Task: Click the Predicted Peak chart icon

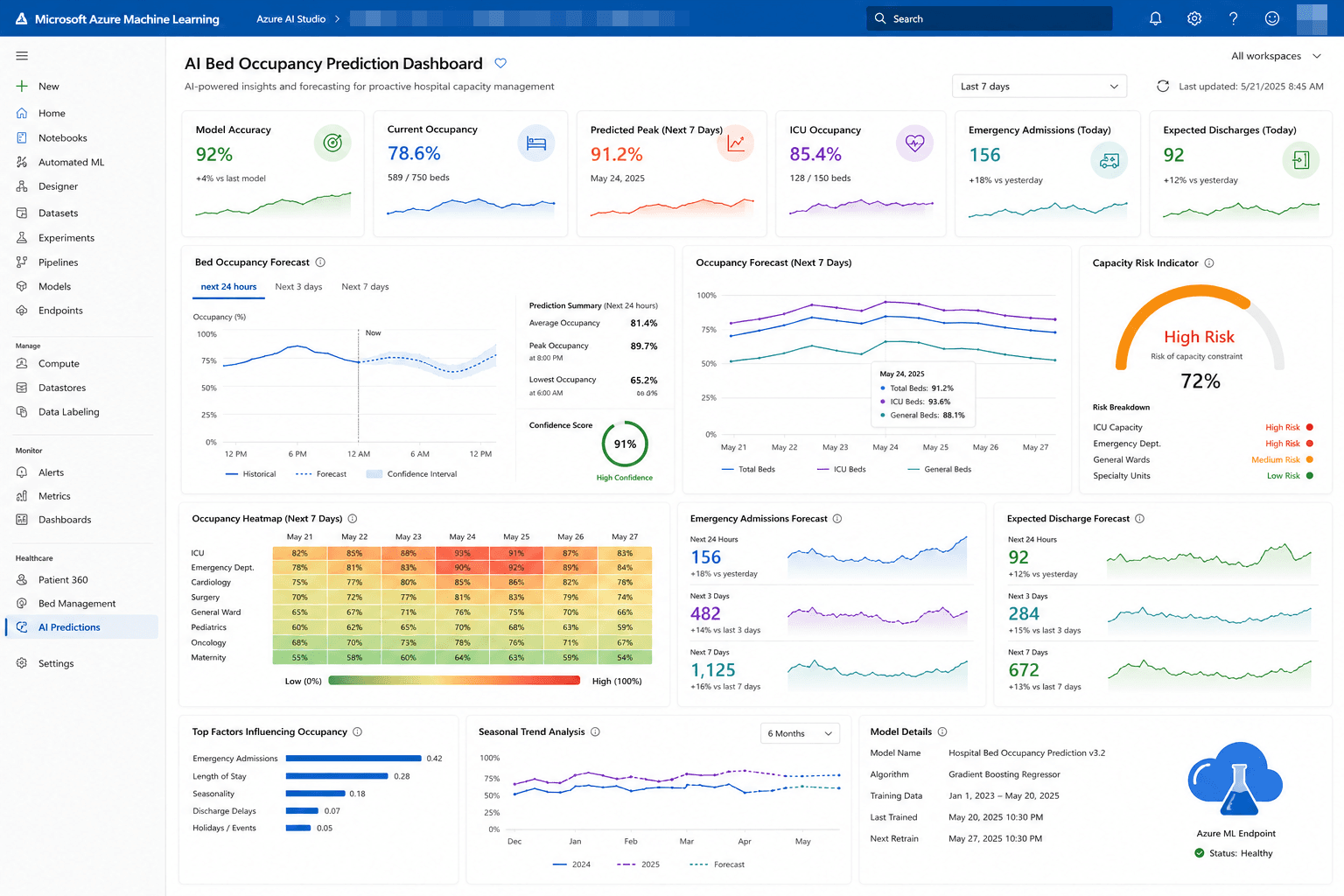Action: point(735,143)
